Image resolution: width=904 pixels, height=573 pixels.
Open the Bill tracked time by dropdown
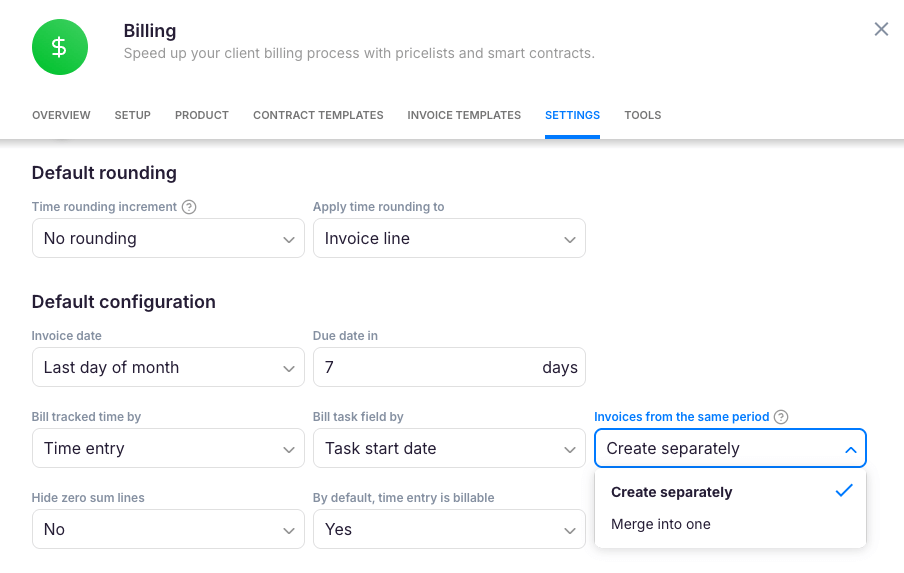(168, 449)
